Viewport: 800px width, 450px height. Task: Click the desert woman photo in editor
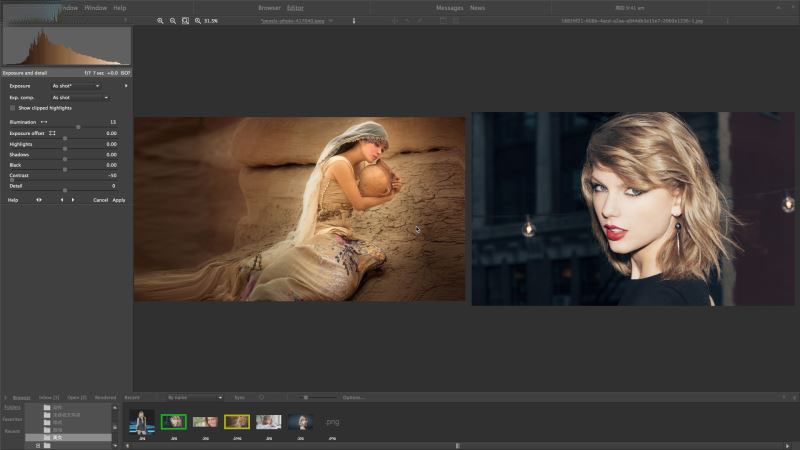299,209
